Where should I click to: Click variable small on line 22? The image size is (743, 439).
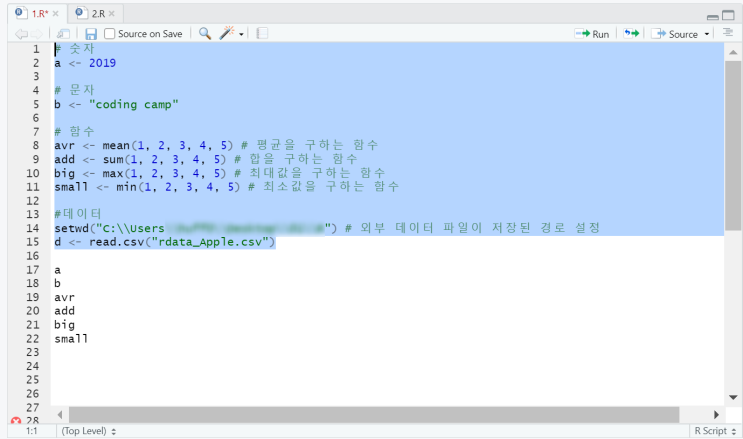pyautogui.click(x=71, y=339)
